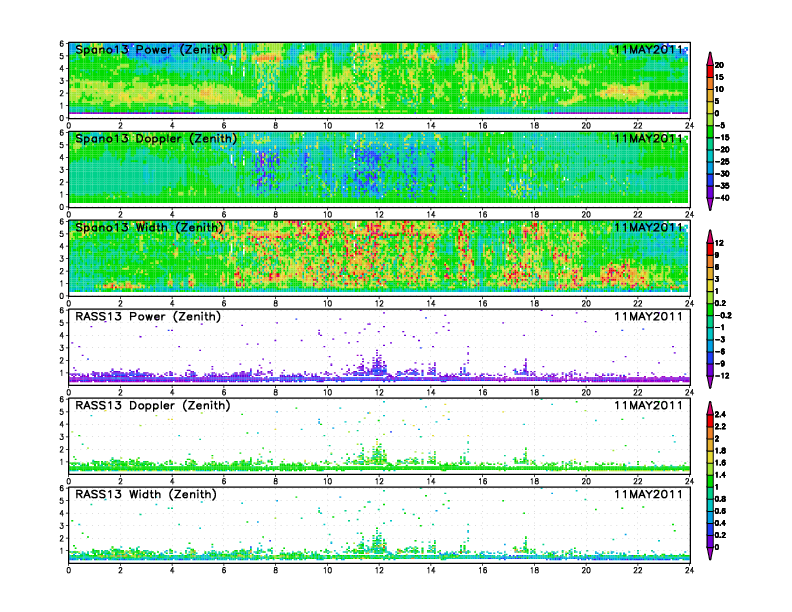792x612 pixels.
Task: Click the 1.8 label on the bottom colorbar
Action: pyautogui.click(x=721, y=450)
